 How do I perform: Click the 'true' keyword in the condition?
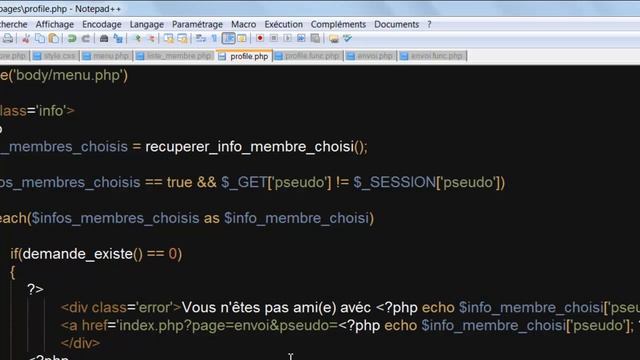179,182
